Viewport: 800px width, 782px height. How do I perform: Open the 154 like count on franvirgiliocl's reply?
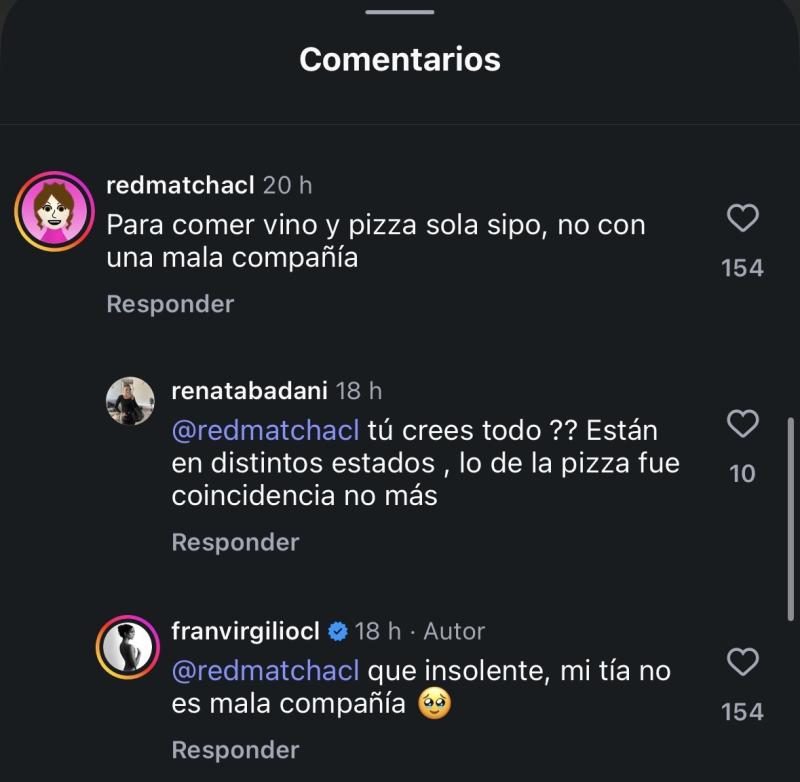pos(742,712)
